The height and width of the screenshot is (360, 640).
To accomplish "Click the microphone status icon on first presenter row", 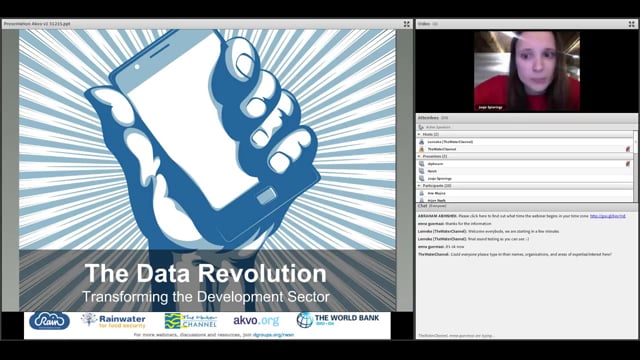I will 628,164.
